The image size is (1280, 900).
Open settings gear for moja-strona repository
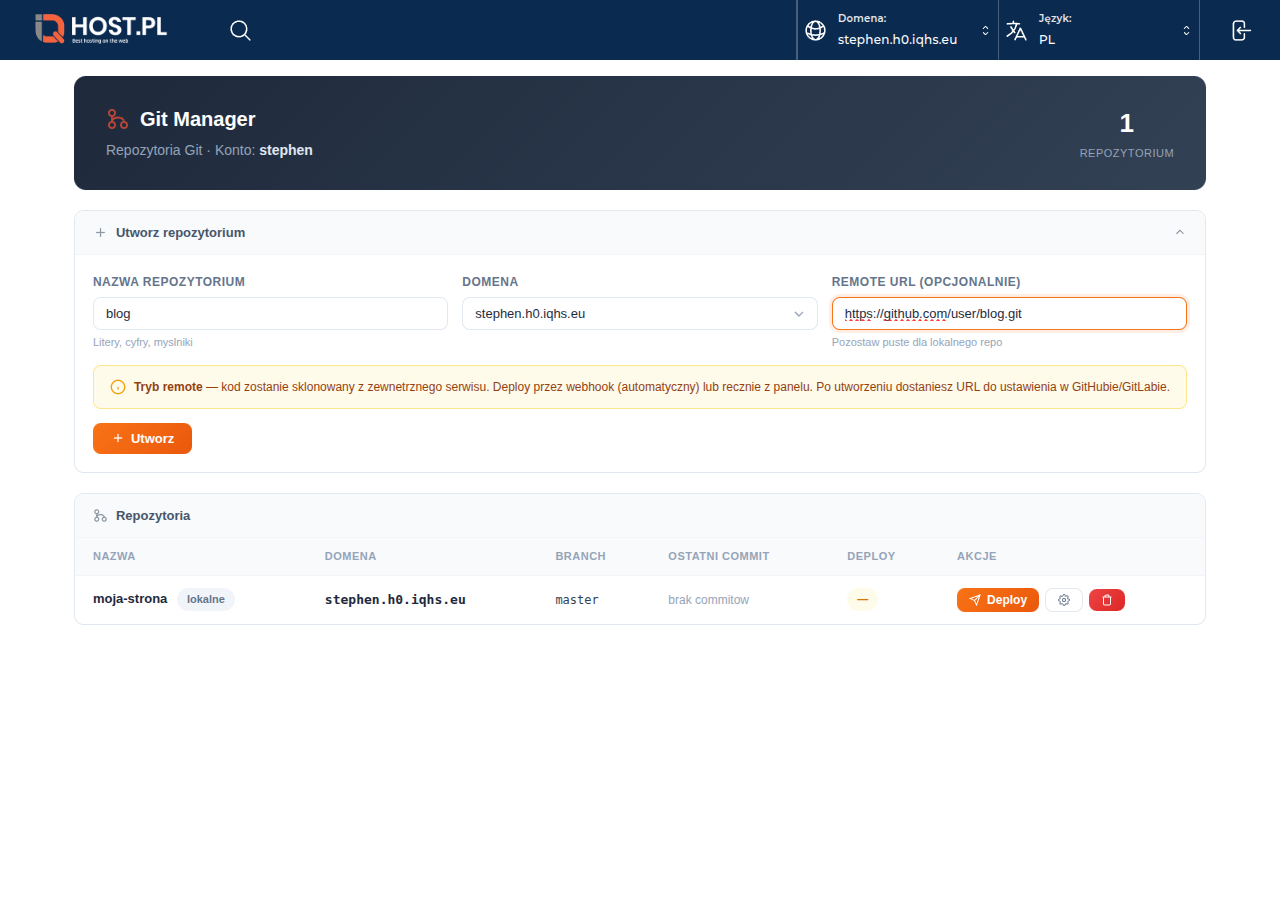pyautogui.click(x=1064, y=600)
